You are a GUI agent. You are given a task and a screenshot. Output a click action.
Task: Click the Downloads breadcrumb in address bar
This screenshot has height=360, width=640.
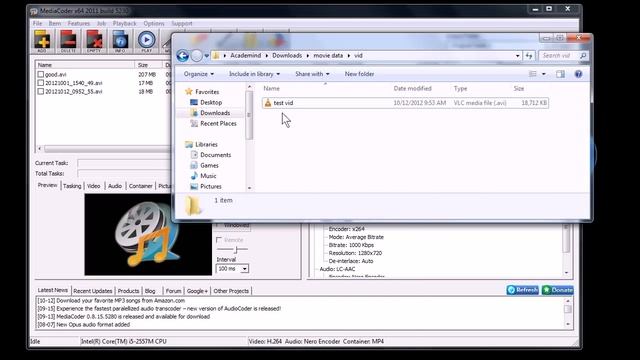(287, 56)
